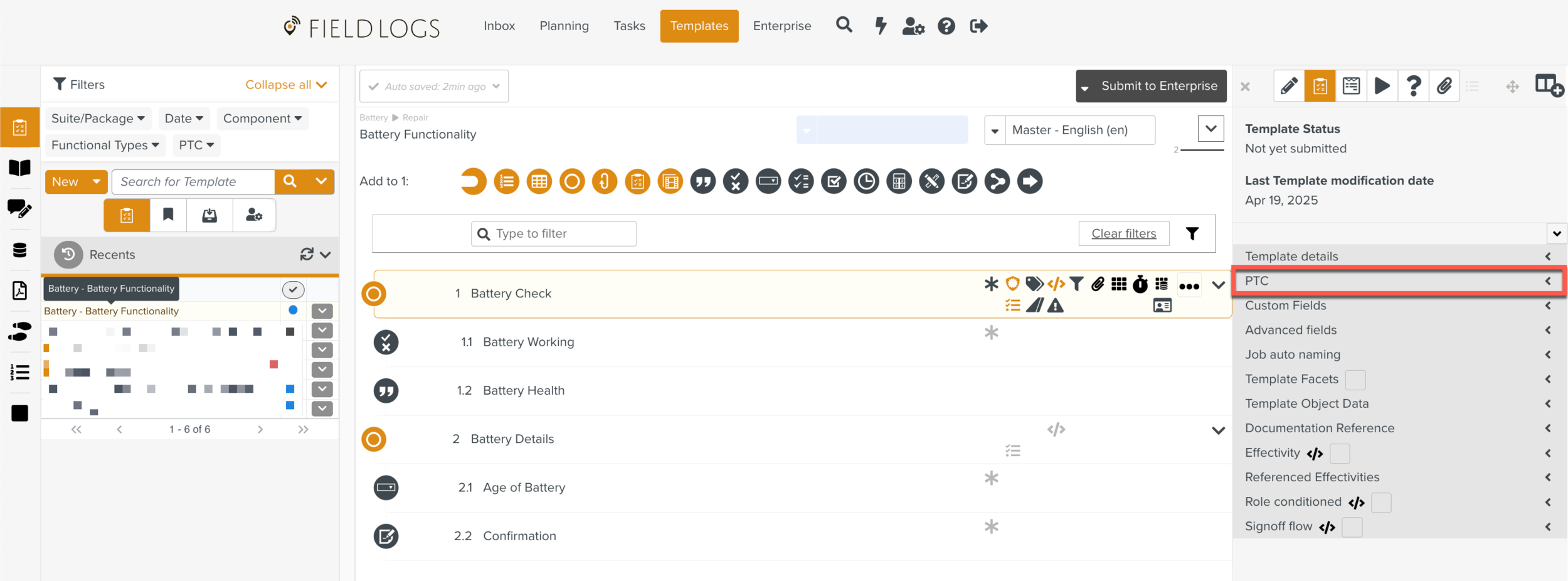Toggle the Template Facets checkbox
This screenshot has height=581, width=1568.
[1356, 380]
